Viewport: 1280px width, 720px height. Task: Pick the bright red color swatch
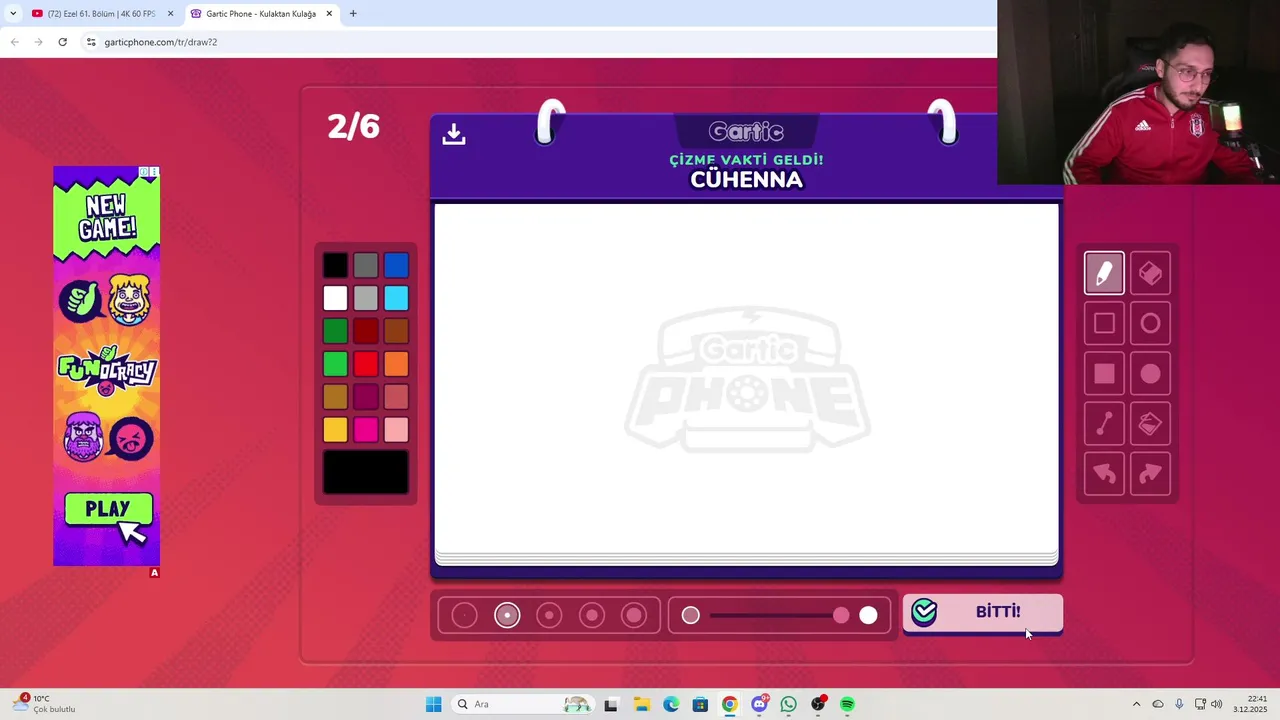click(x=366, y=364)
